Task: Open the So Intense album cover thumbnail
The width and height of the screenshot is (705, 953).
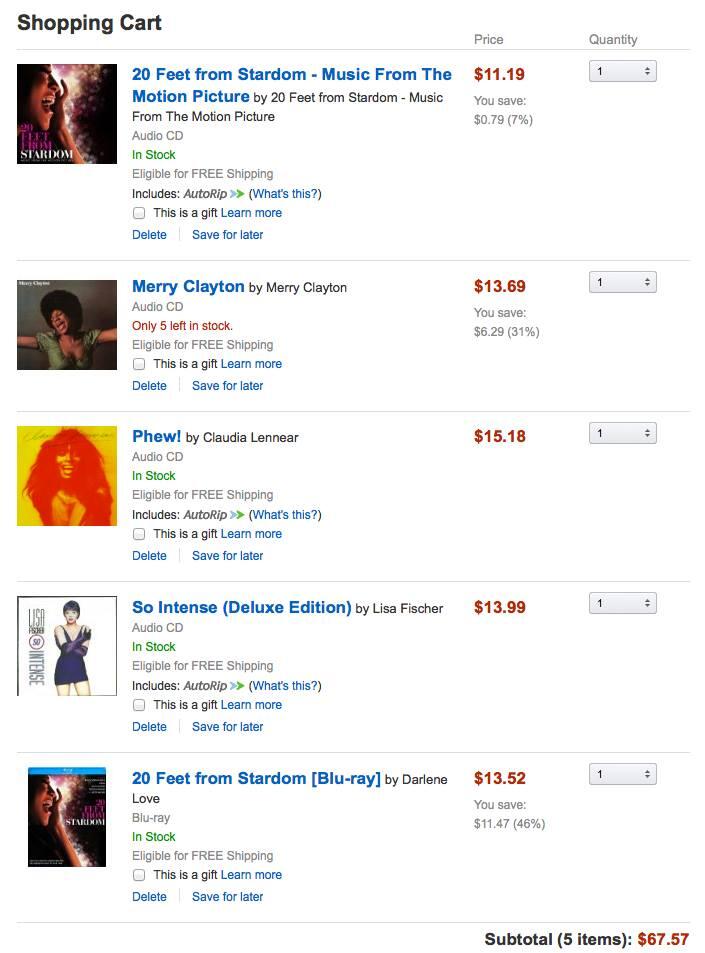Action: click(x=67, y=646)
